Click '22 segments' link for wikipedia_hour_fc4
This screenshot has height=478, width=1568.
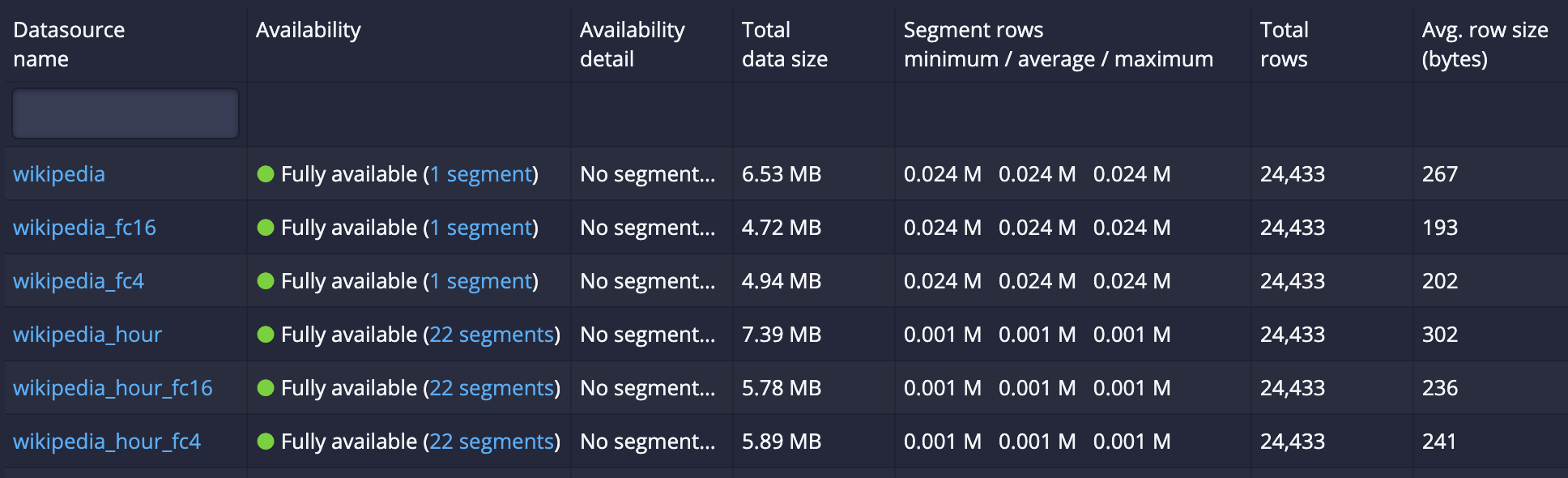[492, 442]
